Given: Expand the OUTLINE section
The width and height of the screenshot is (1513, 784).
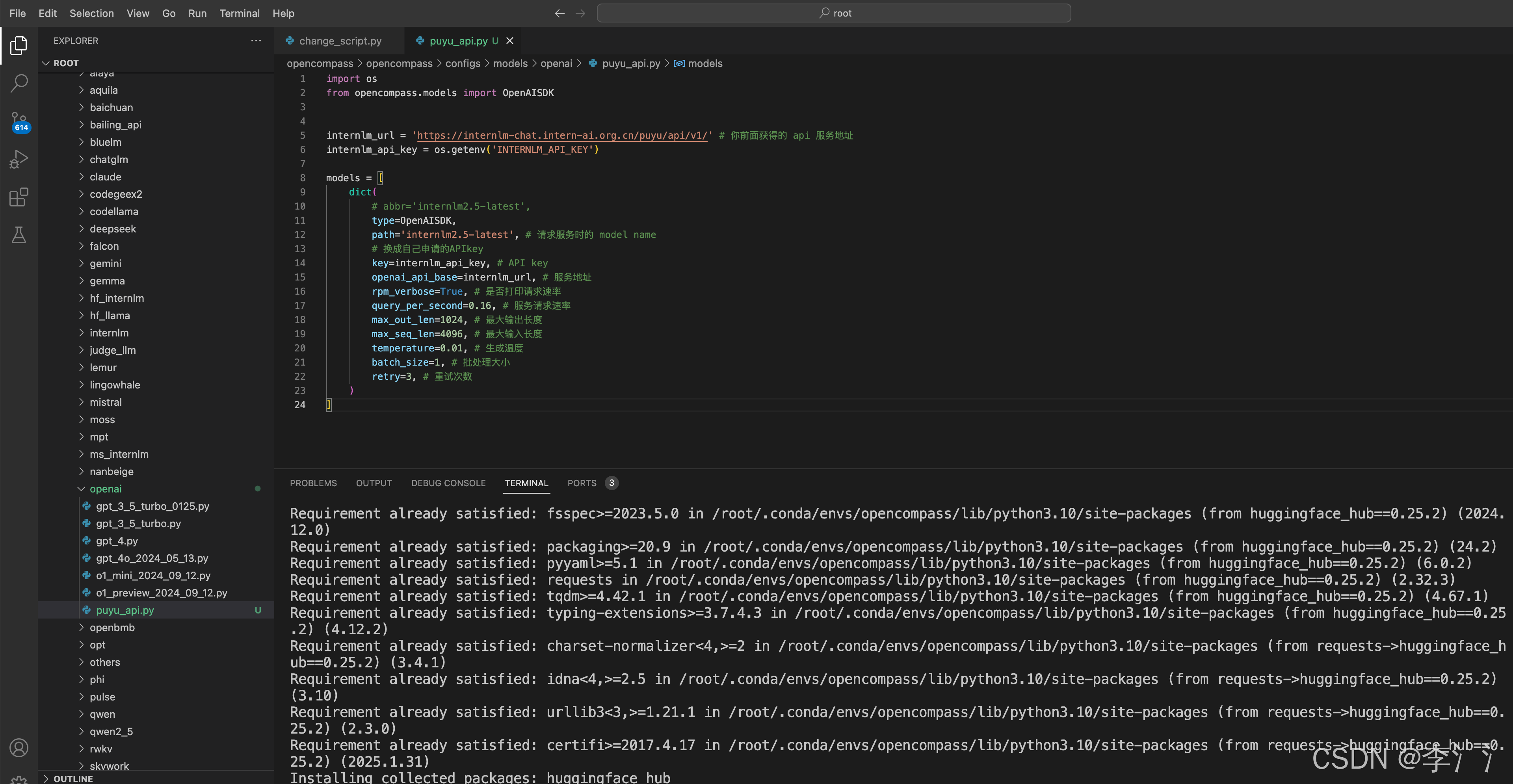Looking at the screenshot, I should coord(73,778).
